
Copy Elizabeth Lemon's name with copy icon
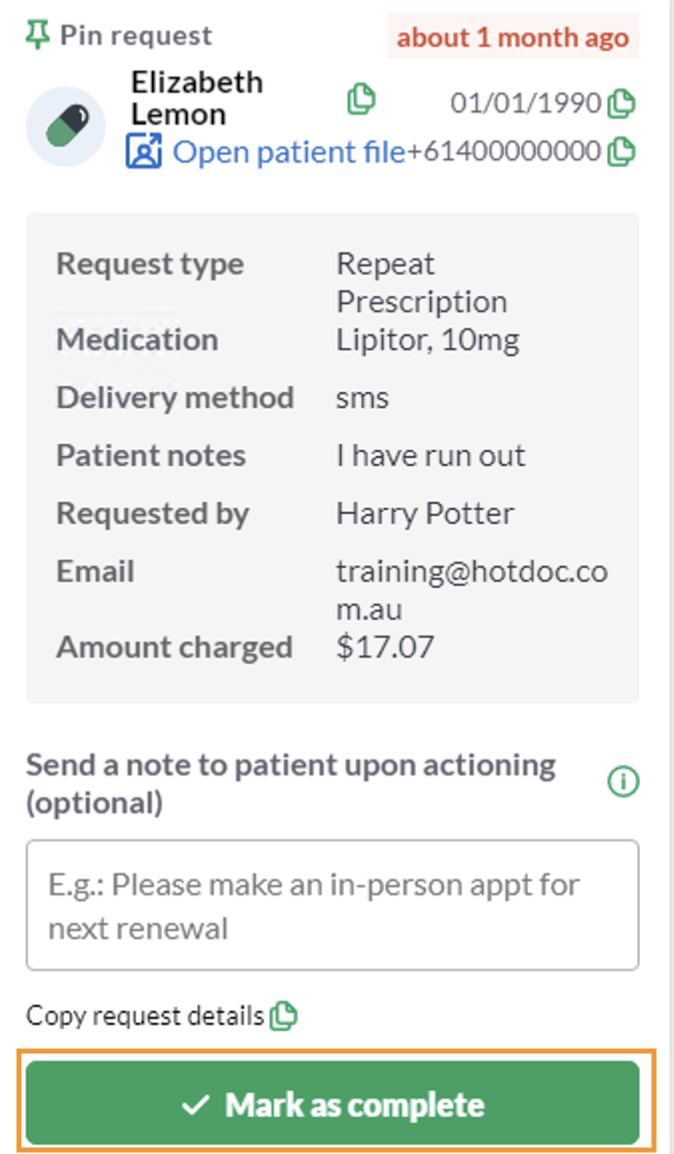tap(361, 99)
